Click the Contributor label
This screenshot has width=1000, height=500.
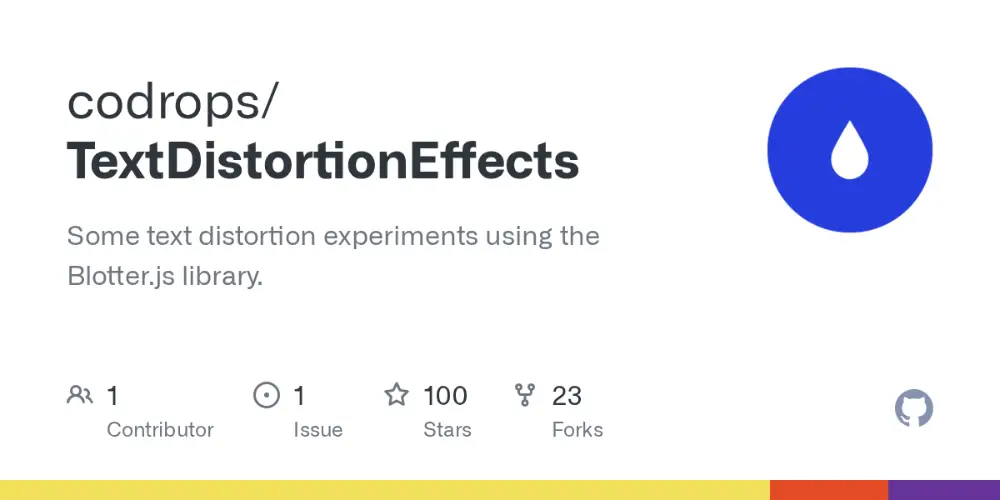pyautogui.click(x=160, y=430)
